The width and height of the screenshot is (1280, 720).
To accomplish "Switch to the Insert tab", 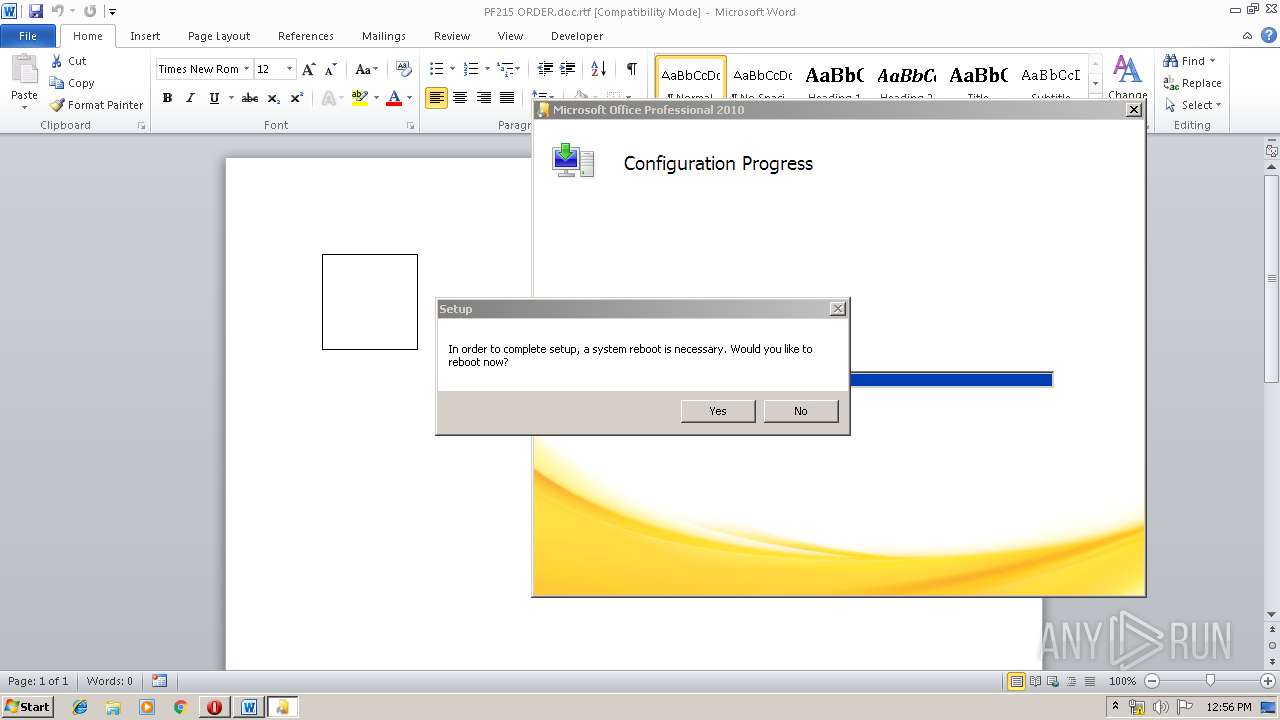I will pos(145,36).
